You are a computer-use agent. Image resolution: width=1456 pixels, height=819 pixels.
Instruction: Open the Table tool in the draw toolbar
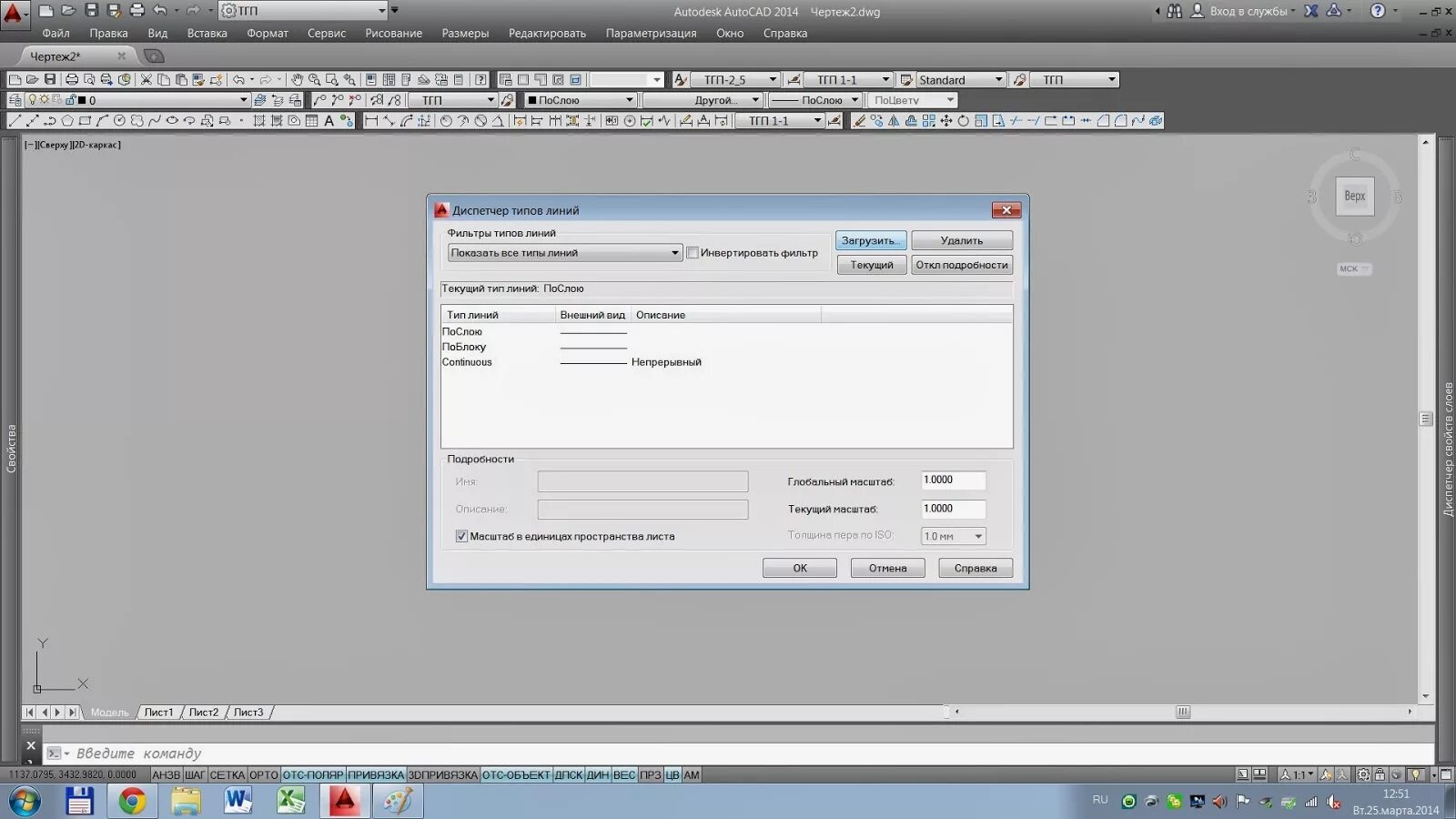point(312,121)
